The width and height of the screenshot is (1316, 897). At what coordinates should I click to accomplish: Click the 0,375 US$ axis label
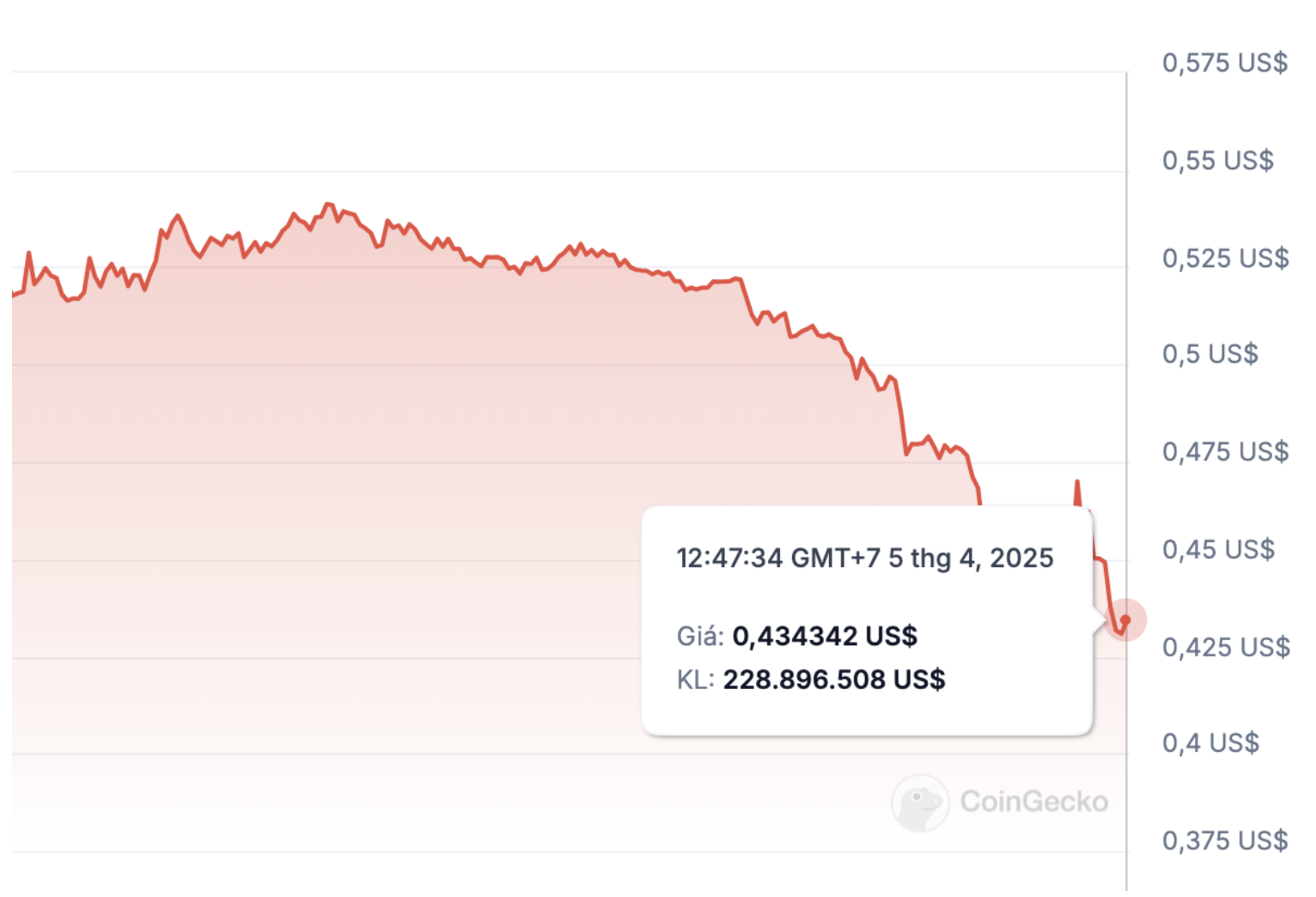1224,840
